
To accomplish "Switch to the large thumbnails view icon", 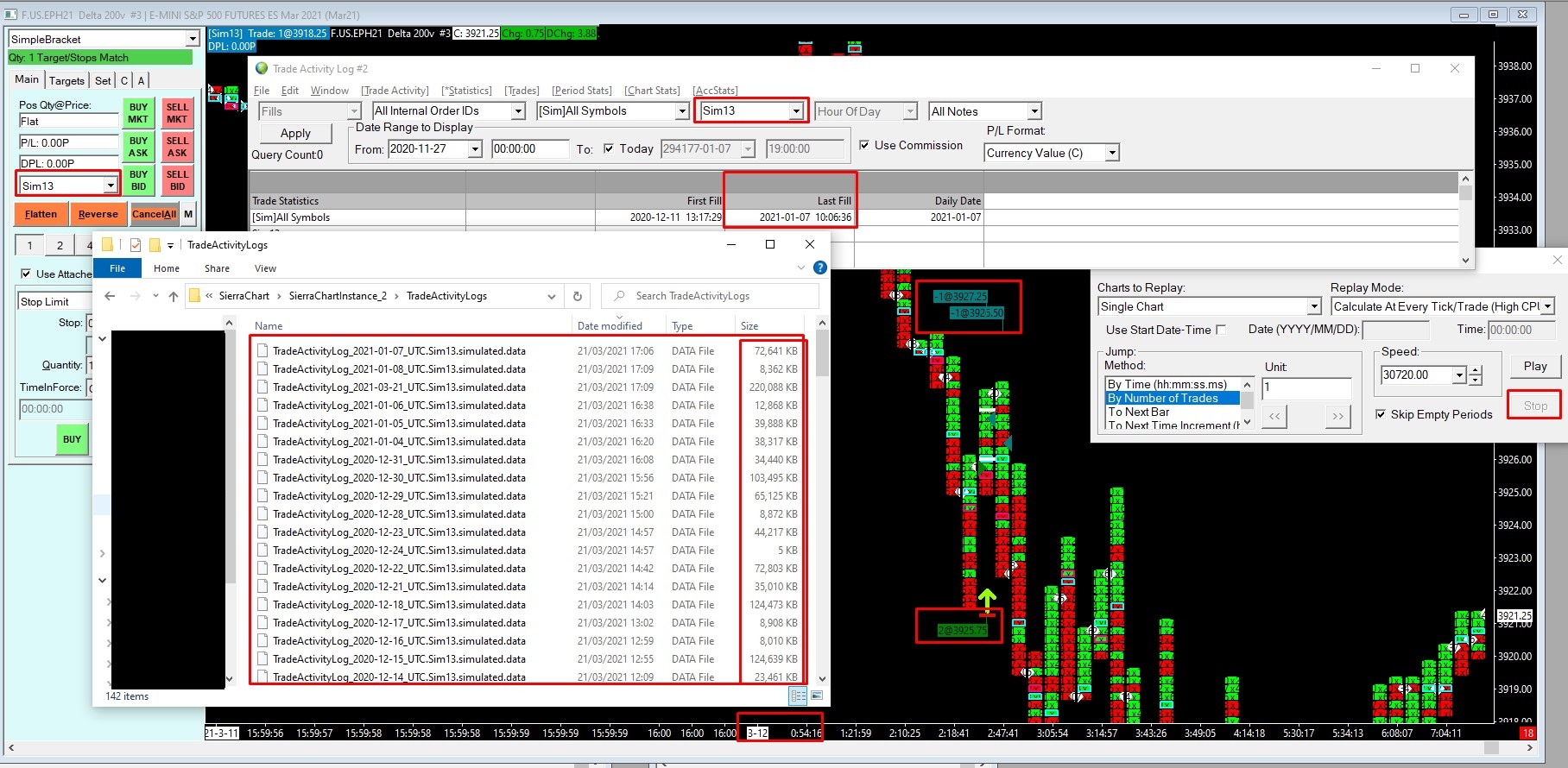I will tap(817, 696).
